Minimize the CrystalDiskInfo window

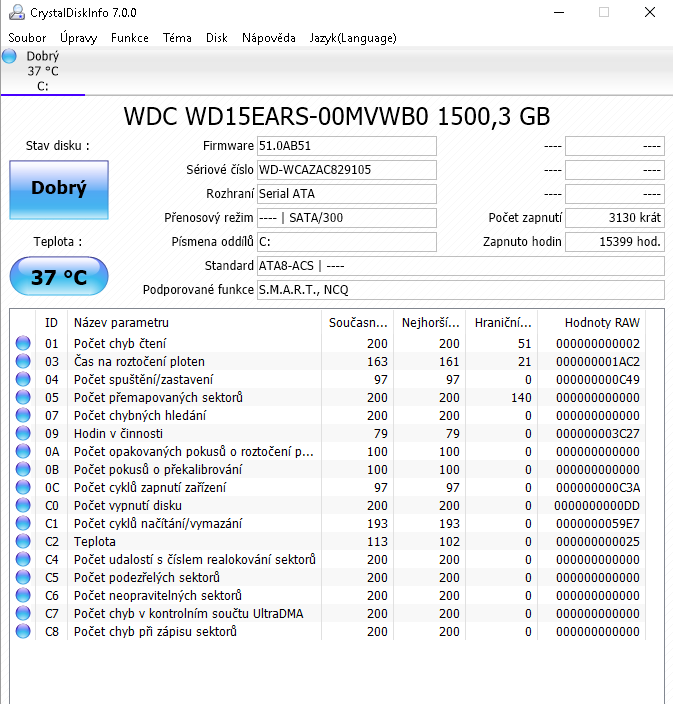coord(559,13)
